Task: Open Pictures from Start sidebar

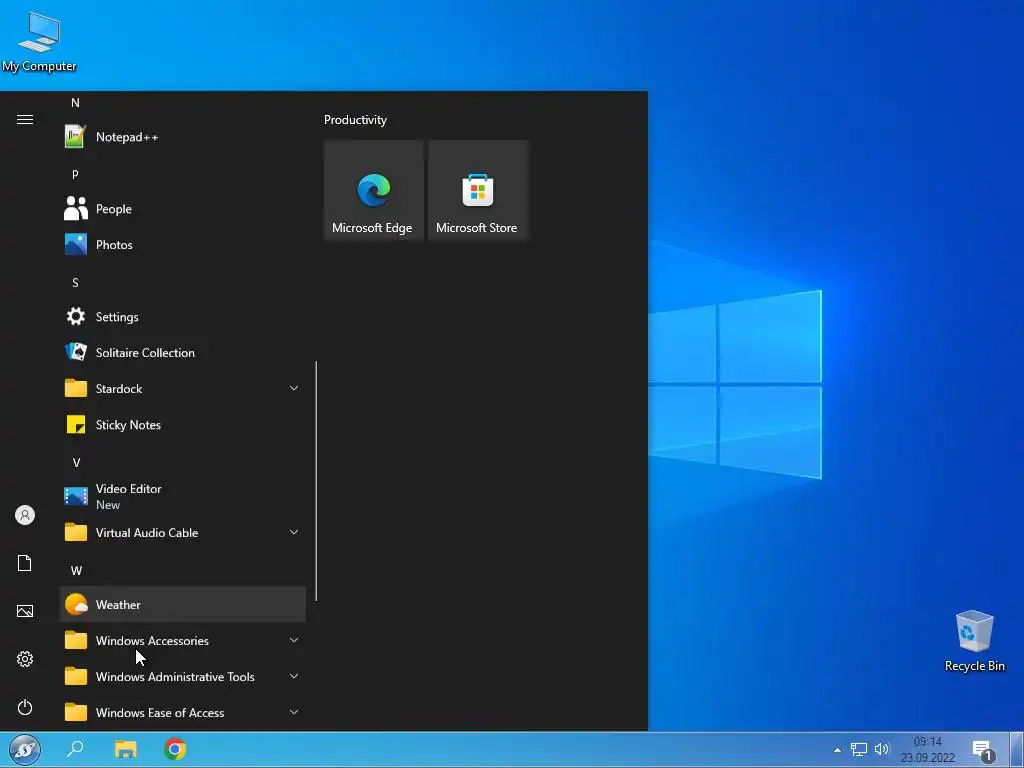Action: click(25, 611)
